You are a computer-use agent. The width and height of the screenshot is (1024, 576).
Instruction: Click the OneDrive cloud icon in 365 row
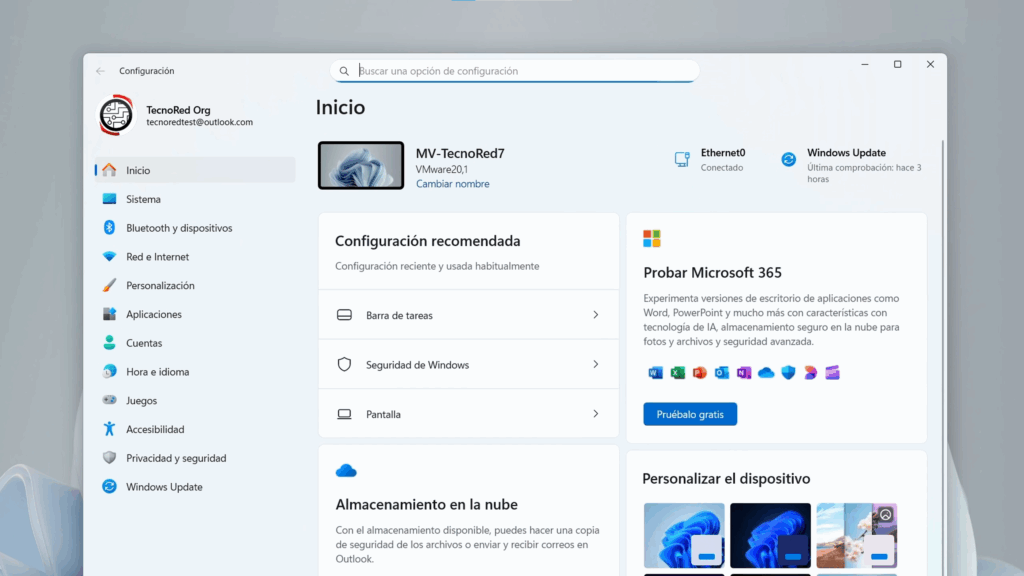coord(766,372)
